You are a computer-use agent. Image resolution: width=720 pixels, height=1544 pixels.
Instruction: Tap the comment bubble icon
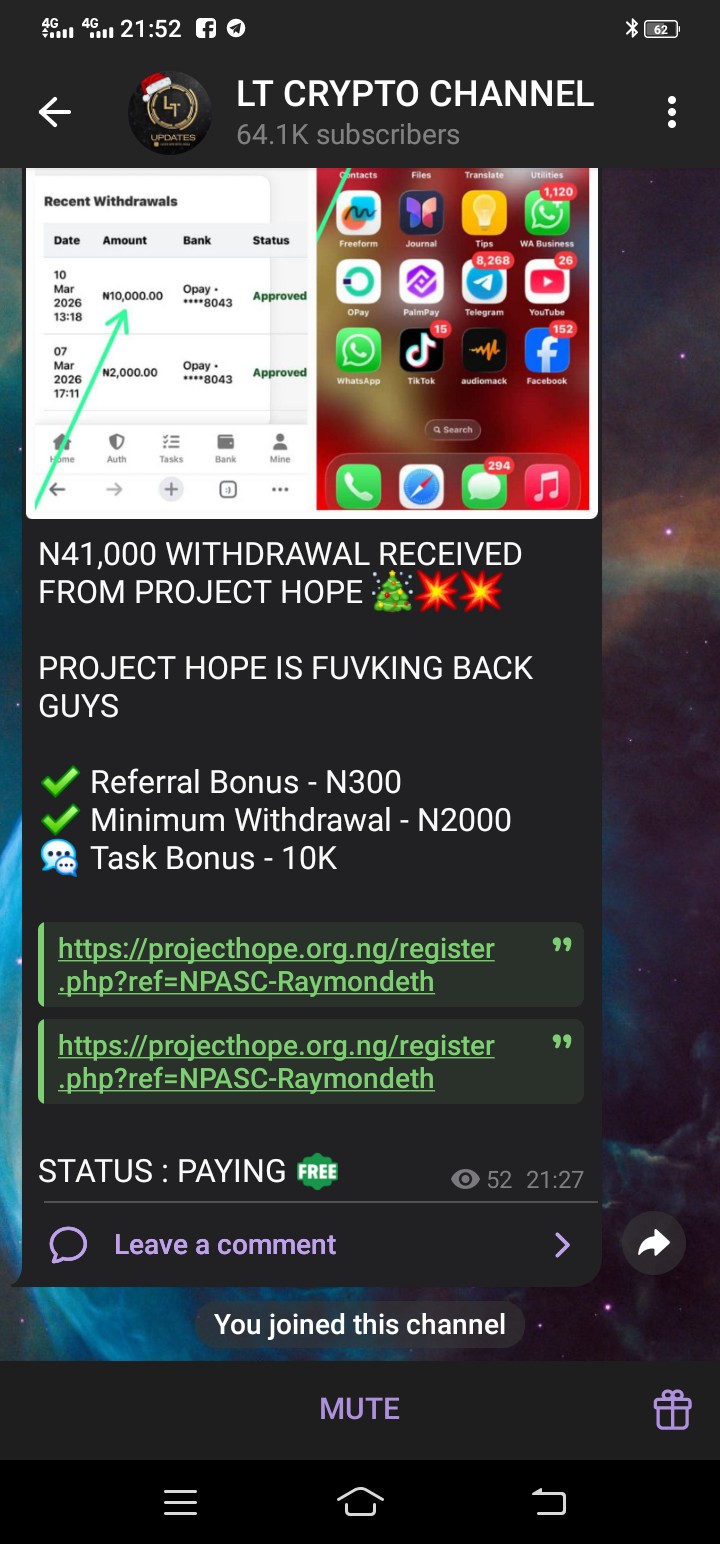tap(68, 1245)
